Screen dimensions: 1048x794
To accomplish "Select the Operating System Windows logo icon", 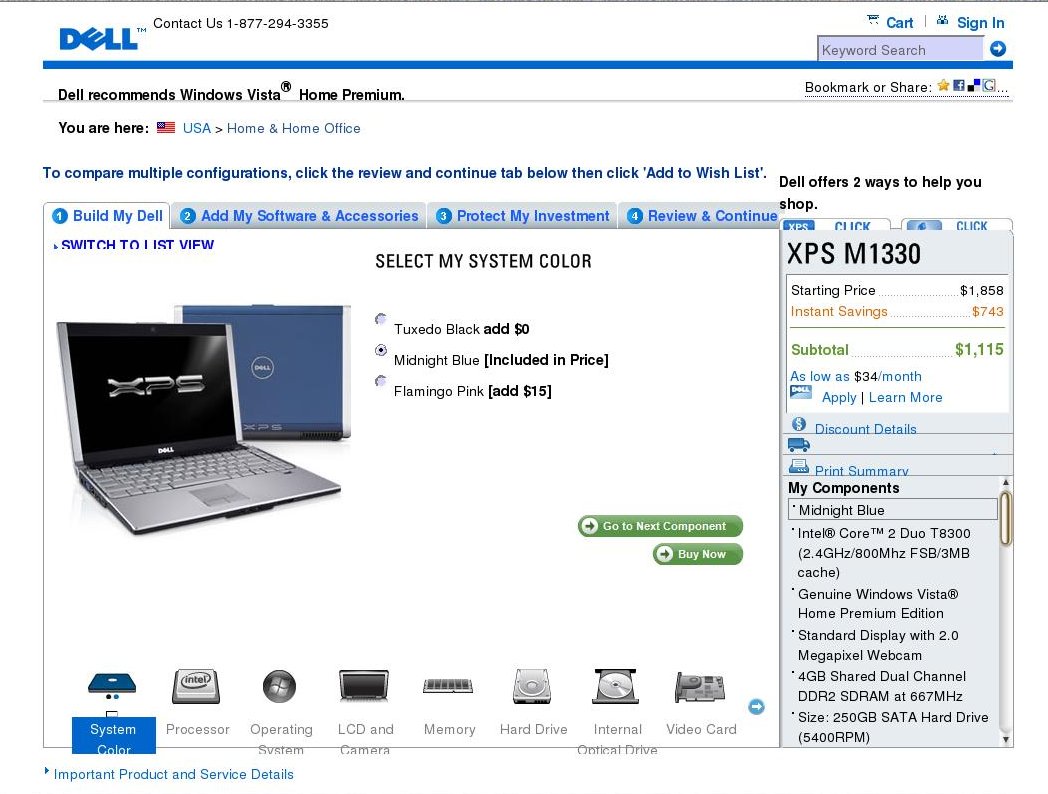I will tap(279, 686).
